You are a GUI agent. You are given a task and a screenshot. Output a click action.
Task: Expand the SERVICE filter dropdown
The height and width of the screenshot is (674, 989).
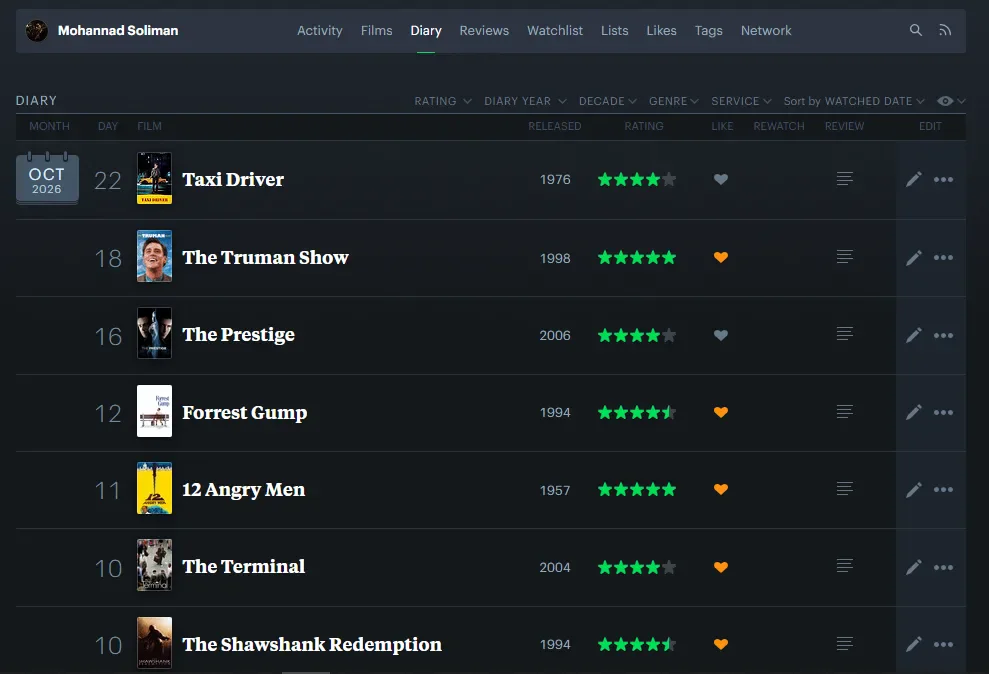tap(741, 101)
